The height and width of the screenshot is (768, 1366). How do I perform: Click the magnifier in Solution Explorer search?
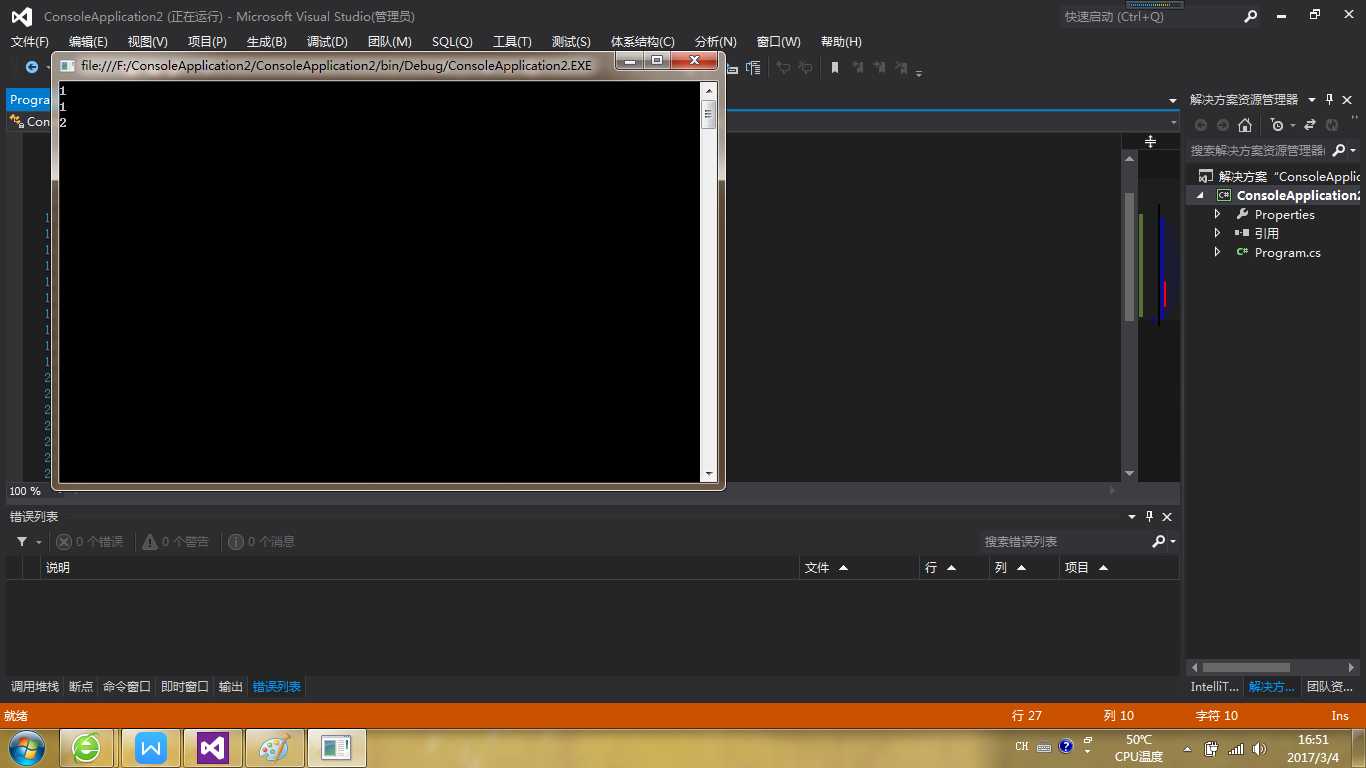pyautogui.click(x=1340, y=150)
